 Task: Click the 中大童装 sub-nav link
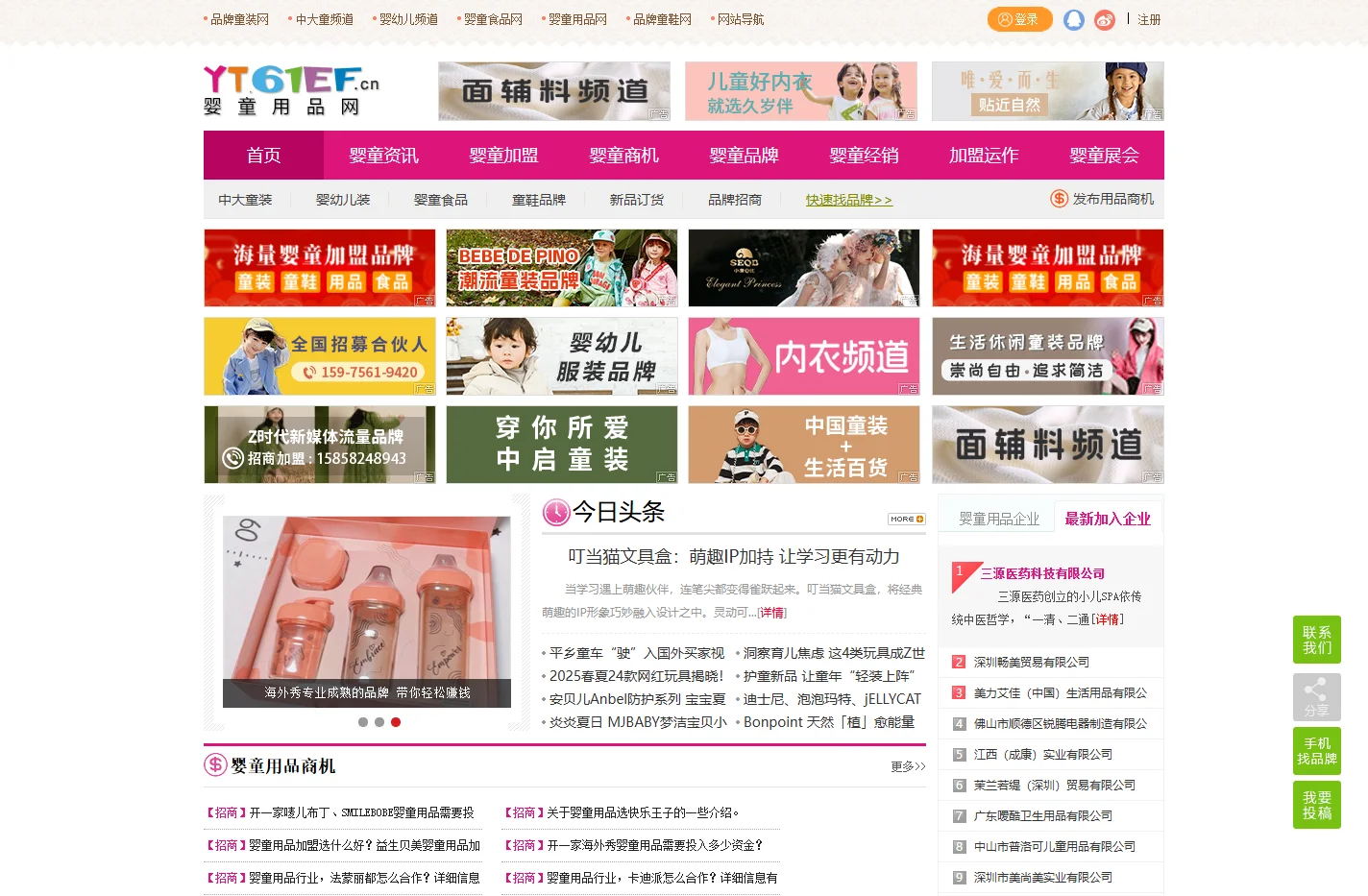pyautogui.click(x=245, y=200)
